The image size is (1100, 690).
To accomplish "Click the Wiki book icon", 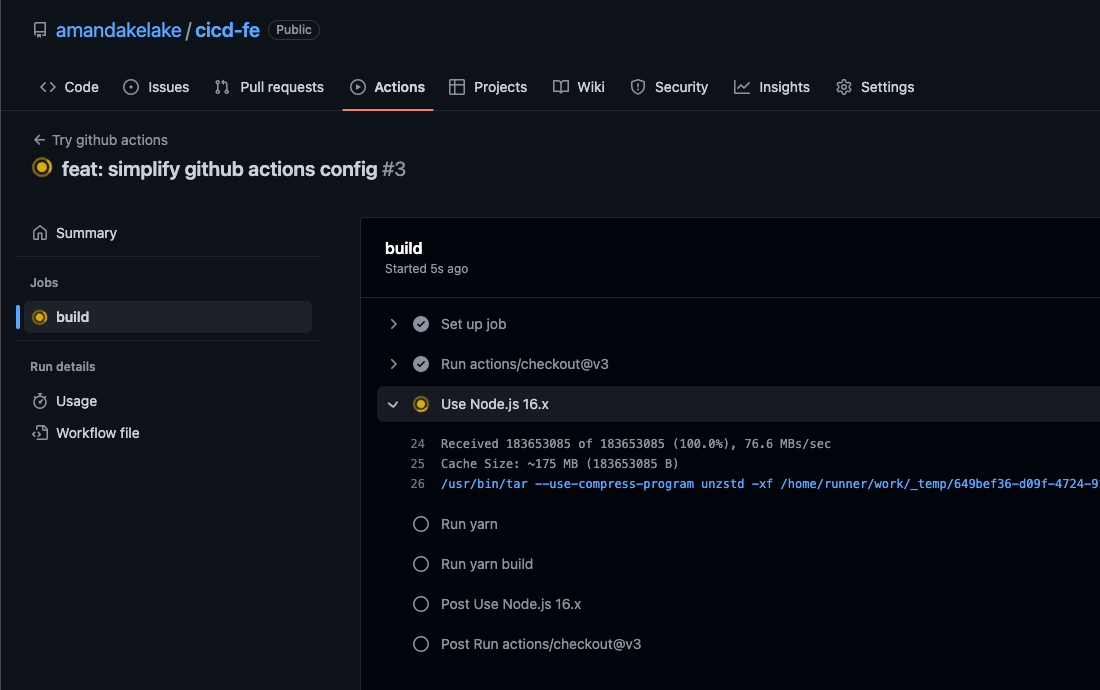I will coord(561,87).
